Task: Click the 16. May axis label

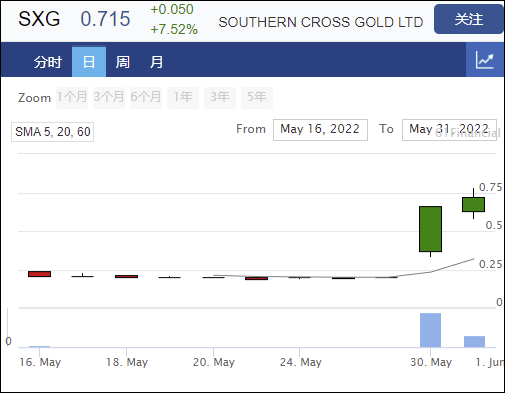Action: click(x=40, y=362)
